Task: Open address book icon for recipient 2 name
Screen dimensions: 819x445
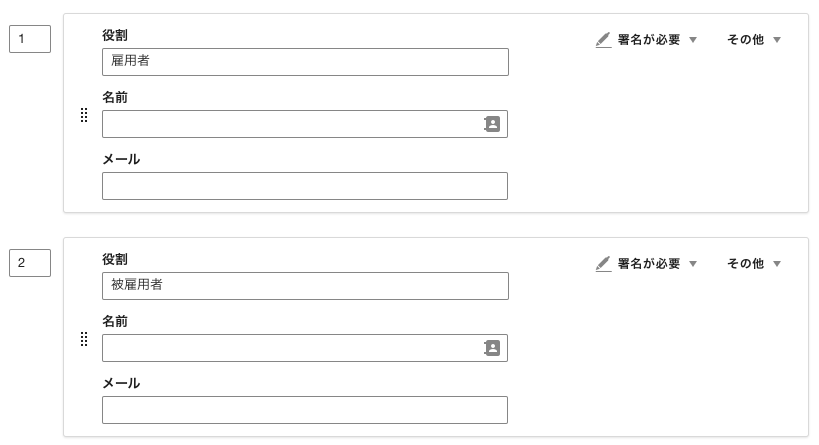Action: coord(492,348)
